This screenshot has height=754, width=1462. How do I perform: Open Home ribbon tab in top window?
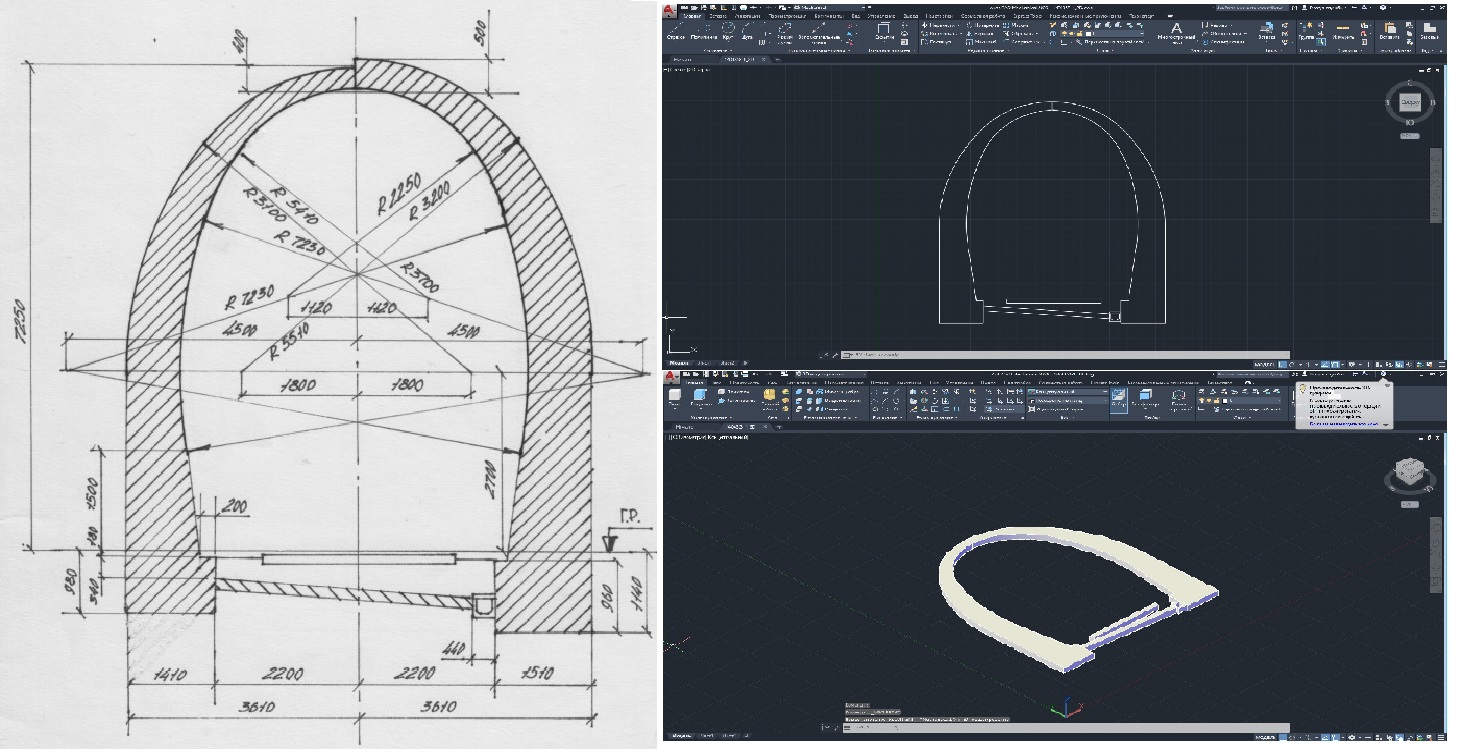point(692,16)
